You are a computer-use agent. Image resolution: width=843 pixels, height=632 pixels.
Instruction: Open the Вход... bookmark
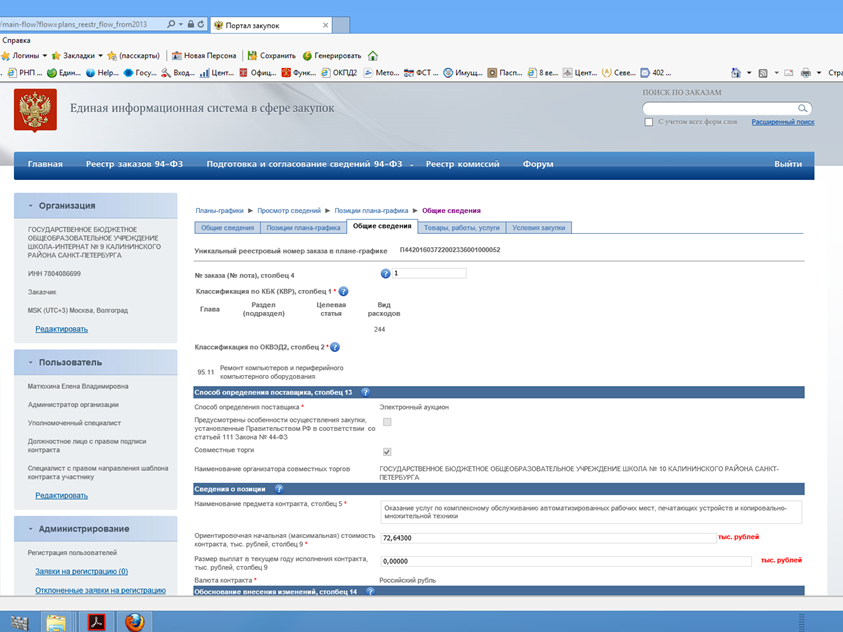[178, 73]
